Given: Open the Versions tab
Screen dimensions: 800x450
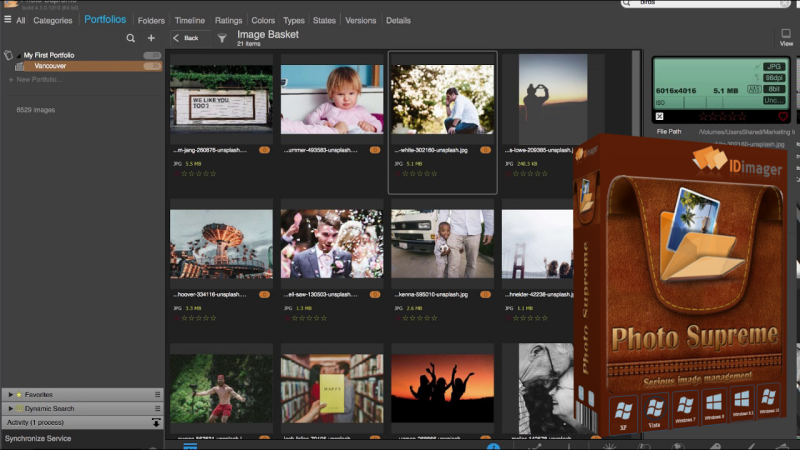Looking at the screenshot, I should tap(360, 21).
